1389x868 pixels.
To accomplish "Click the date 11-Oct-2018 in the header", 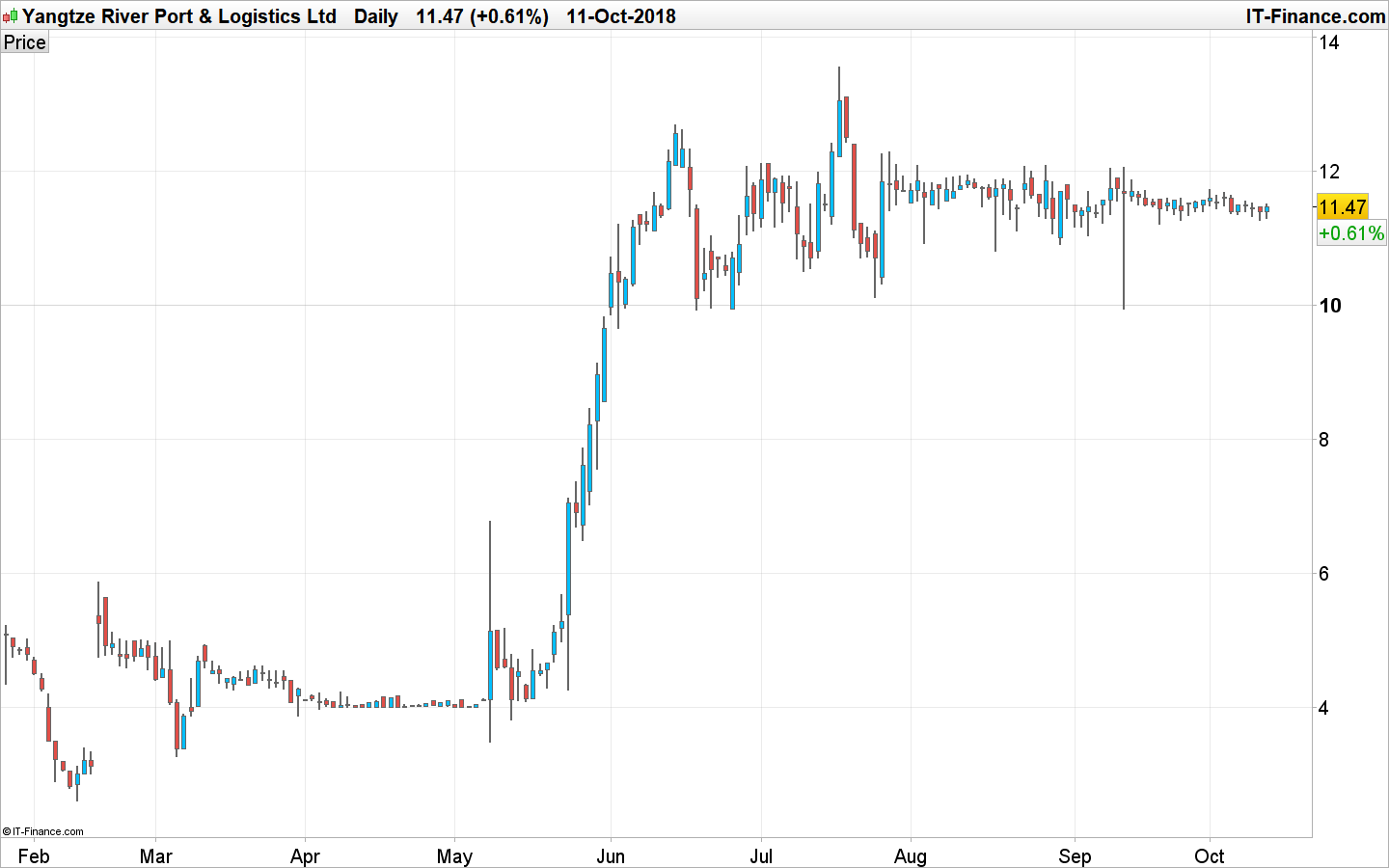I will [620, 16].
